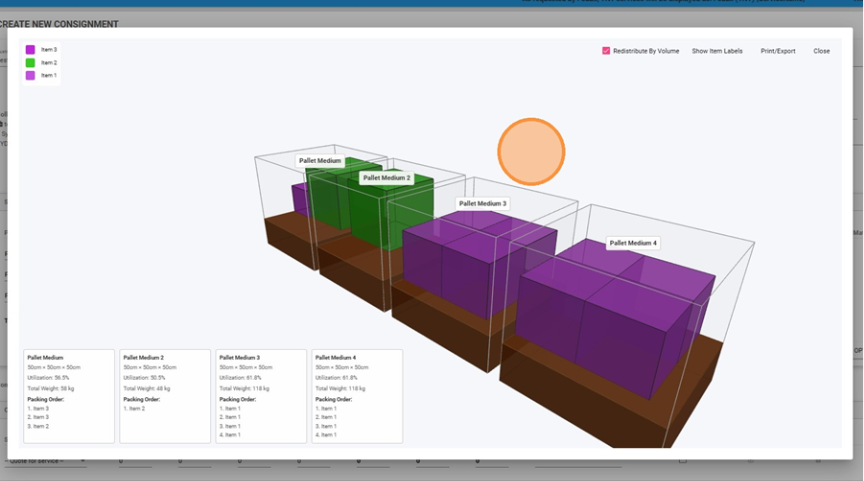
Task: Select the Pallet Medium 3 label tag
Action: [482, 203]
